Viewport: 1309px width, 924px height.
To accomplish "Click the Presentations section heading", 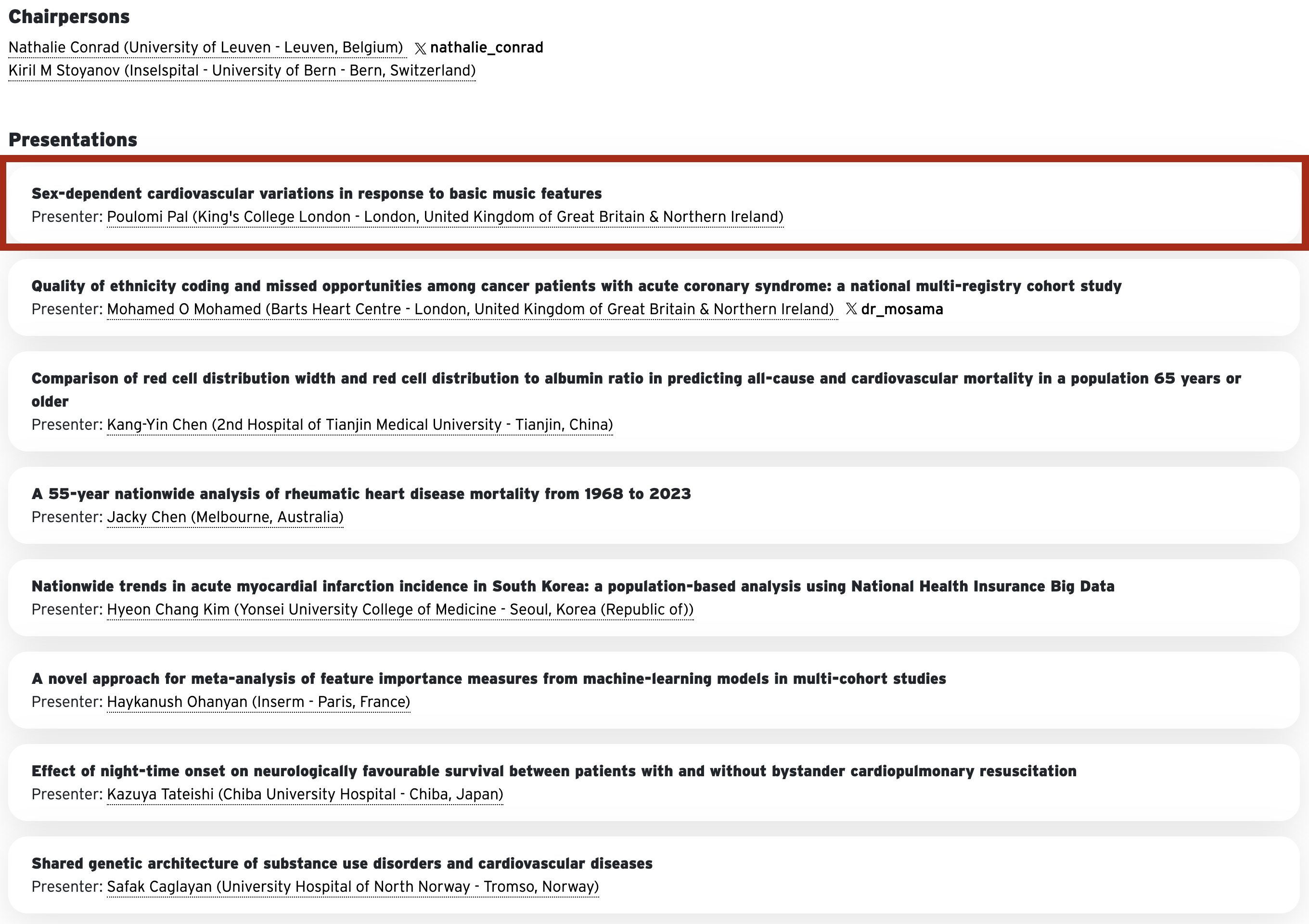I will (72, 140).
